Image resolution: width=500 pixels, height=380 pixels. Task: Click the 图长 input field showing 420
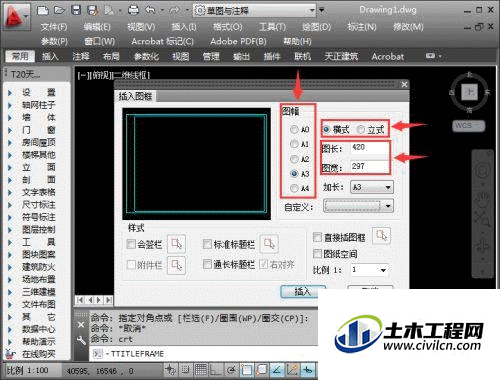(x=369, y=147)
